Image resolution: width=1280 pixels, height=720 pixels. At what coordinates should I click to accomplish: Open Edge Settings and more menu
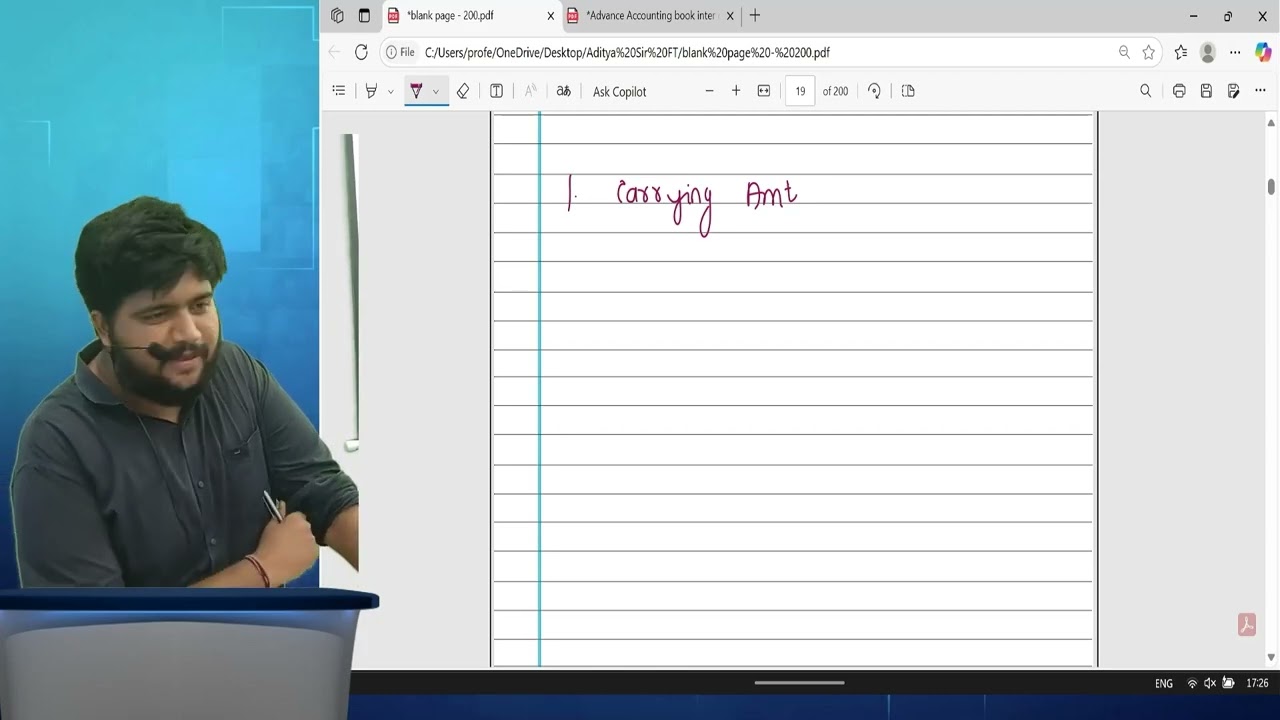click(x=1235, y=52)
